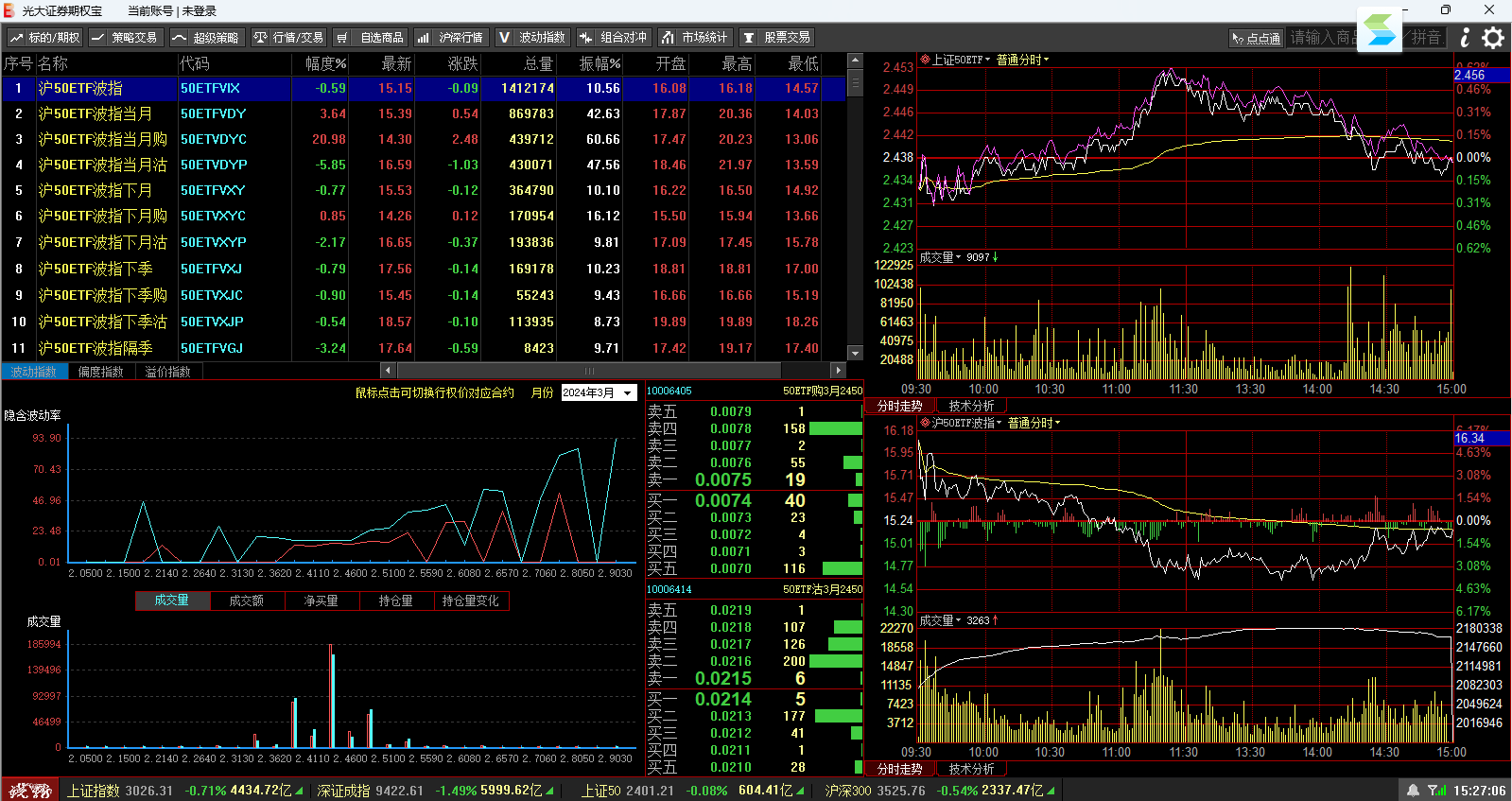Toggle the 净买量 net buy option

pyautogui.click(x=322, y=601)
